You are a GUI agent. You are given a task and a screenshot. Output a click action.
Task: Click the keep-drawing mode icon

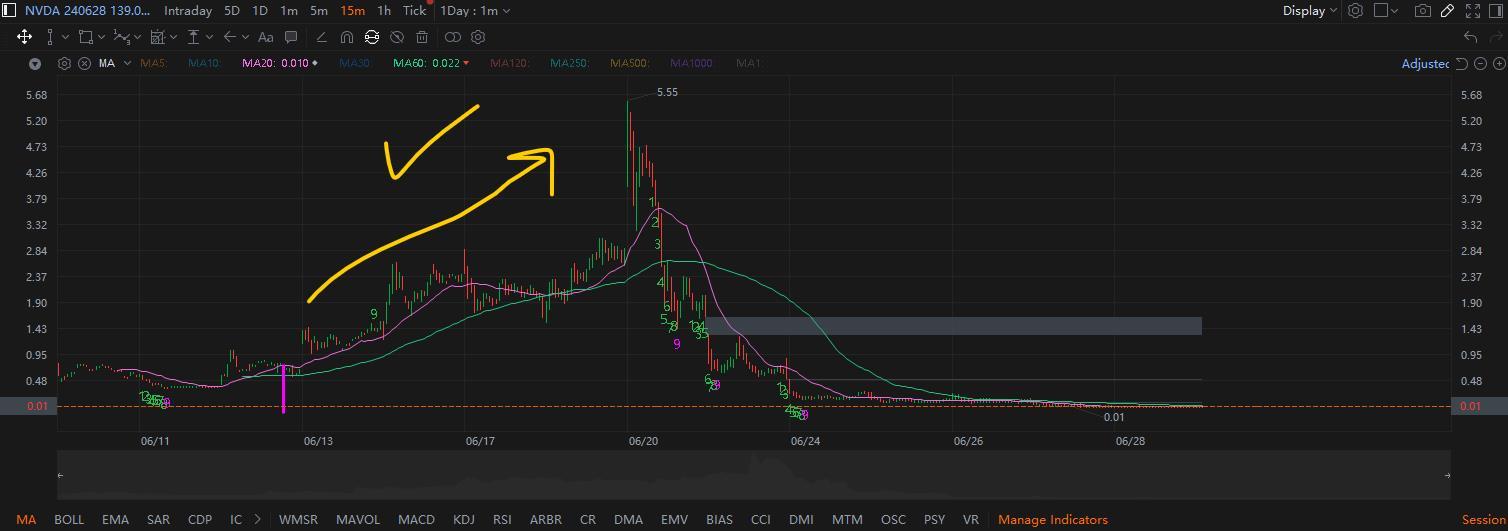pyautogui.click(x=372, y=37)
